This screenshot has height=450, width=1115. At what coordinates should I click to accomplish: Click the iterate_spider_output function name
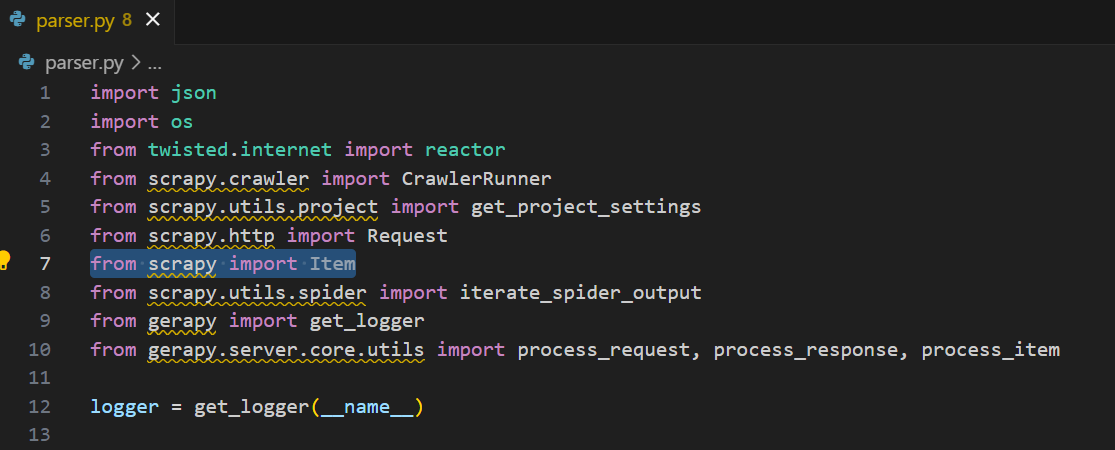[x=580, y=293]
